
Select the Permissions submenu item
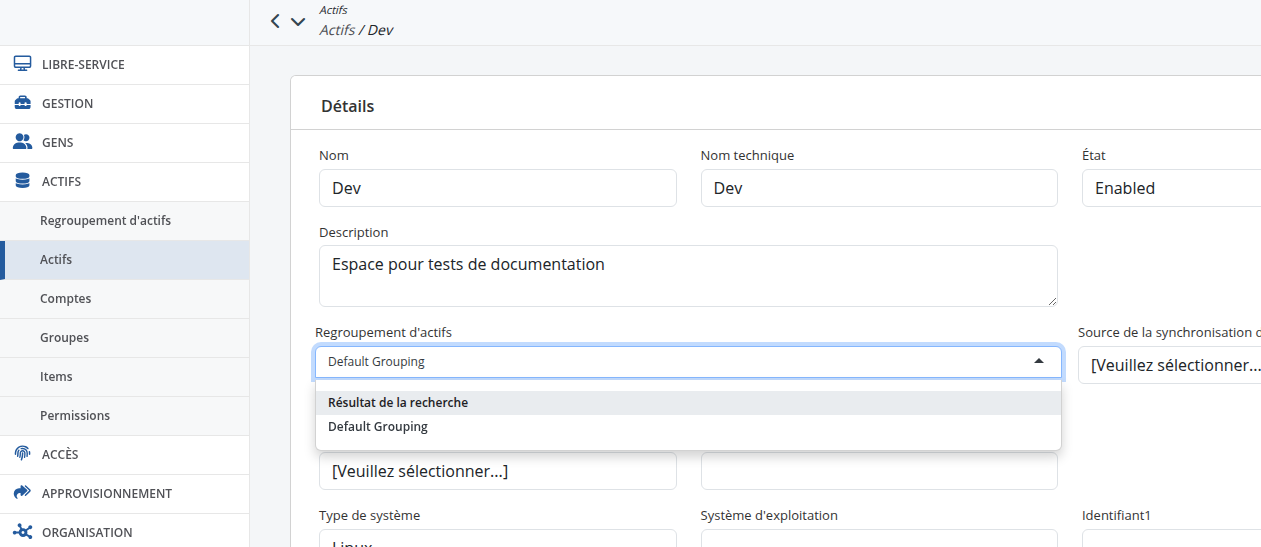coord(124,415)
